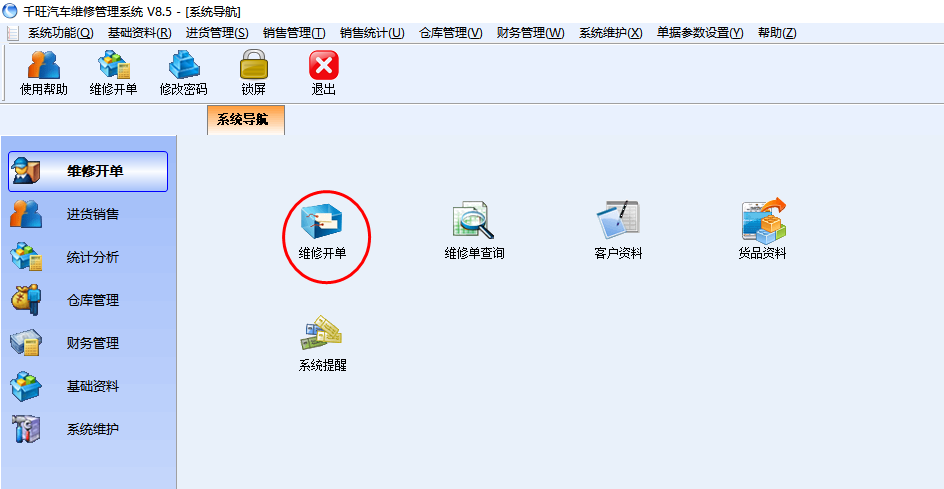Open the 帮助(Z) menu

(777, 33)
